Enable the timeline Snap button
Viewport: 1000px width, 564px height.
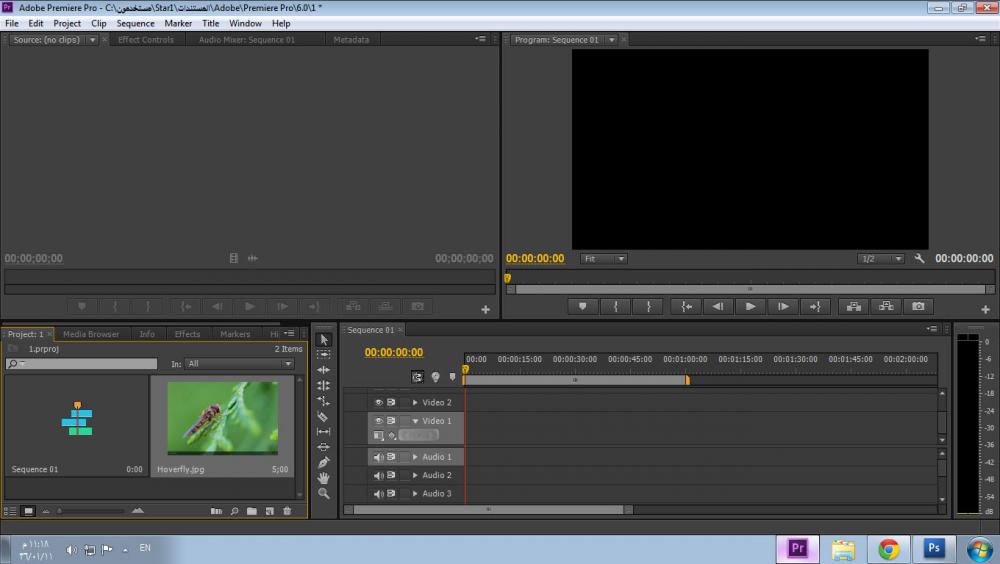pos(418,377)
